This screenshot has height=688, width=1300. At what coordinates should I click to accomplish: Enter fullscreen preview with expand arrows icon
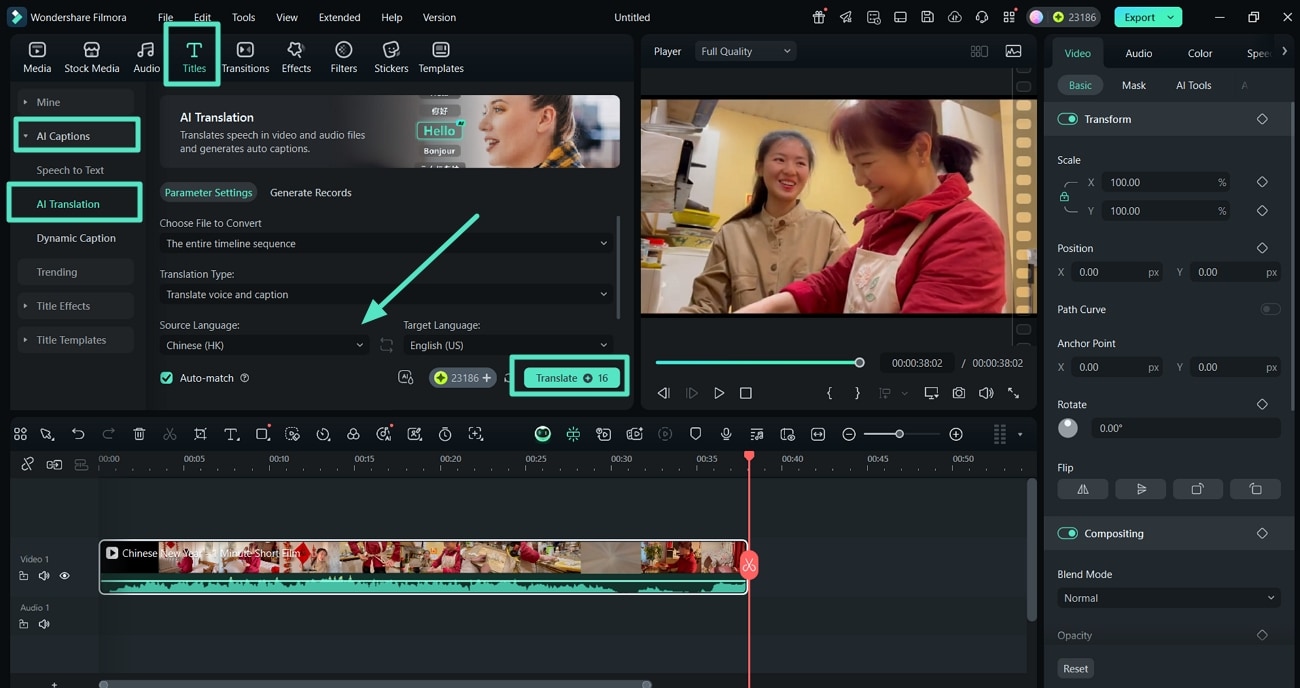1013,393
